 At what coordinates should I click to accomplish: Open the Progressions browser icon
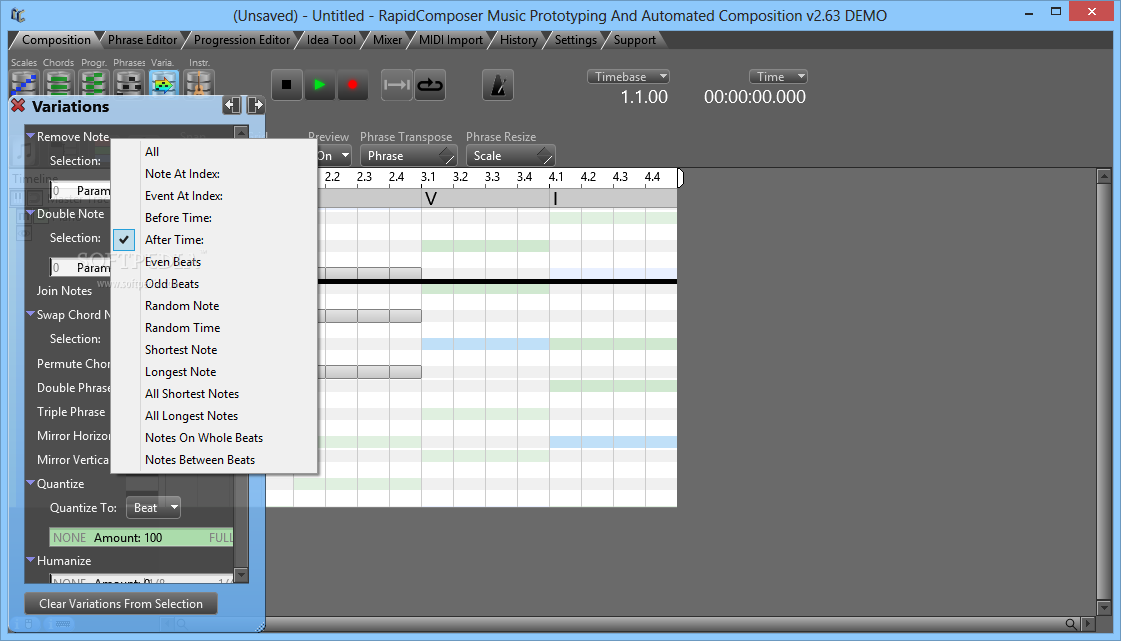coord(94,84)
